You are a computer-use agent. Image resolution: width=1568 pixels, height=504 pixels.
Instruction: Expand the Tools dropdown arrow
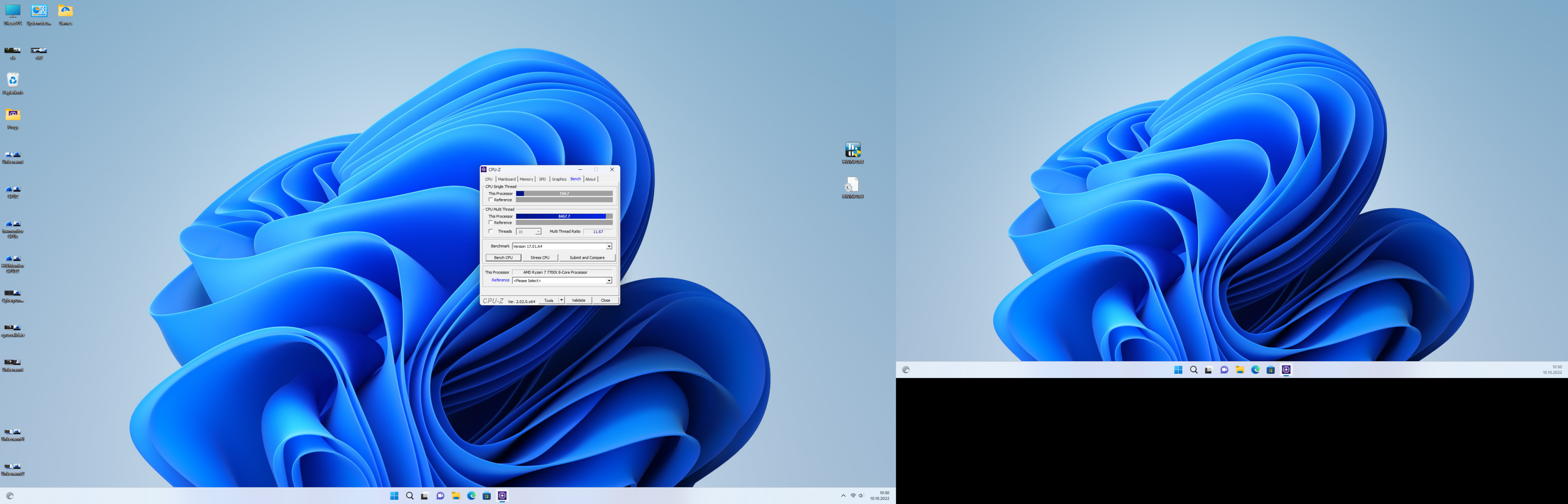561,300
